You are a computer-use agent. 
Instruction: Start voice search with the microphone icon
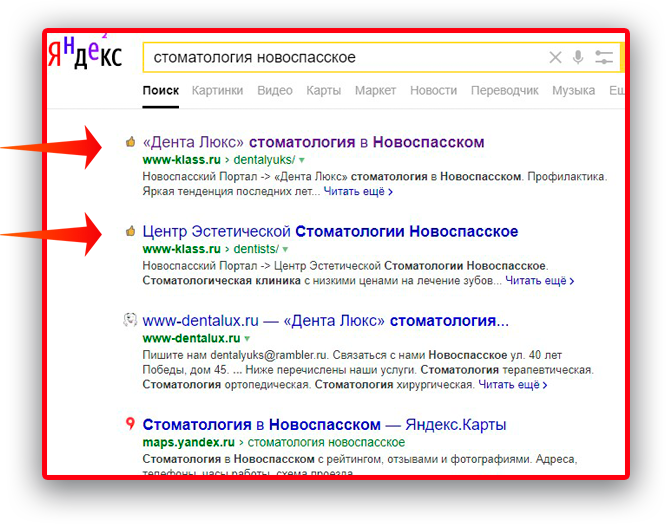(x=578, y=57)
